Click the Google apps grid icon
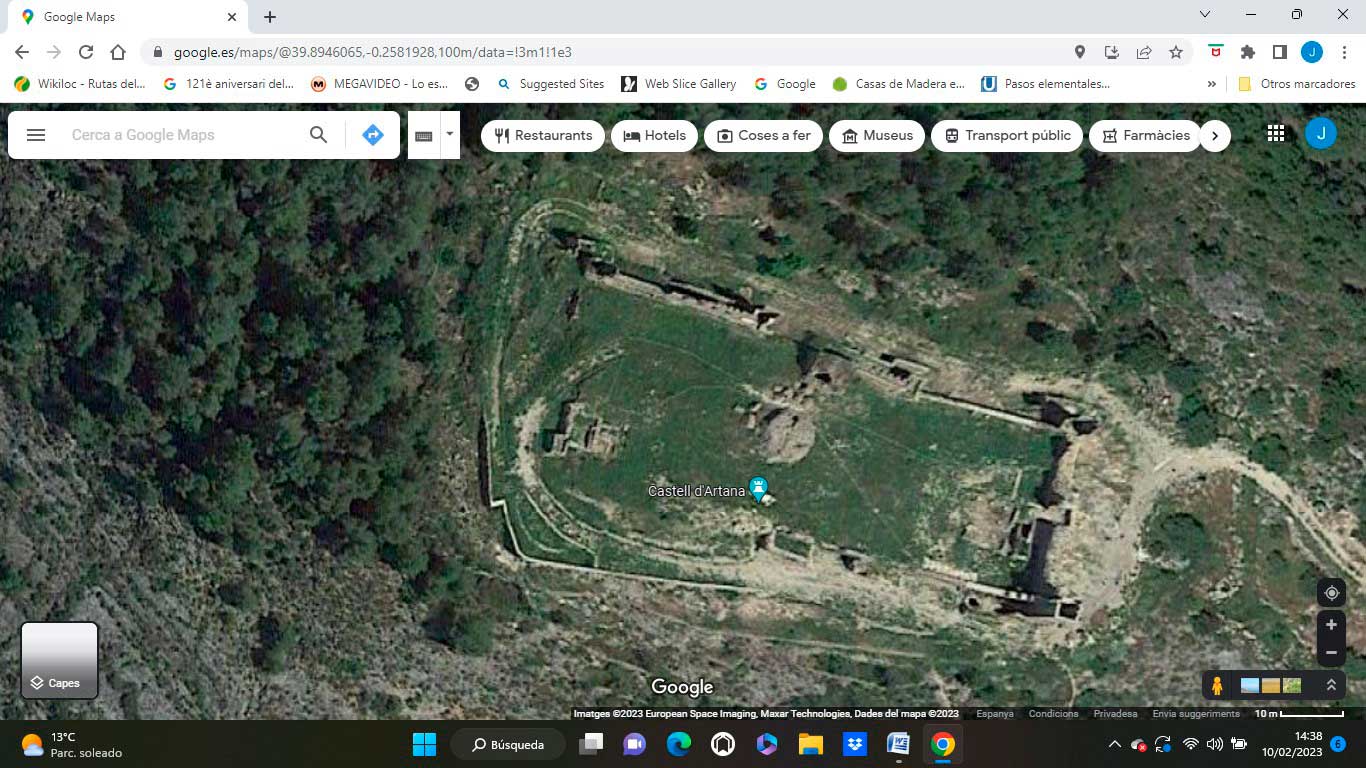Image resolution: width=1366 pixels, height=768 pixels. tap(1275, 134)
